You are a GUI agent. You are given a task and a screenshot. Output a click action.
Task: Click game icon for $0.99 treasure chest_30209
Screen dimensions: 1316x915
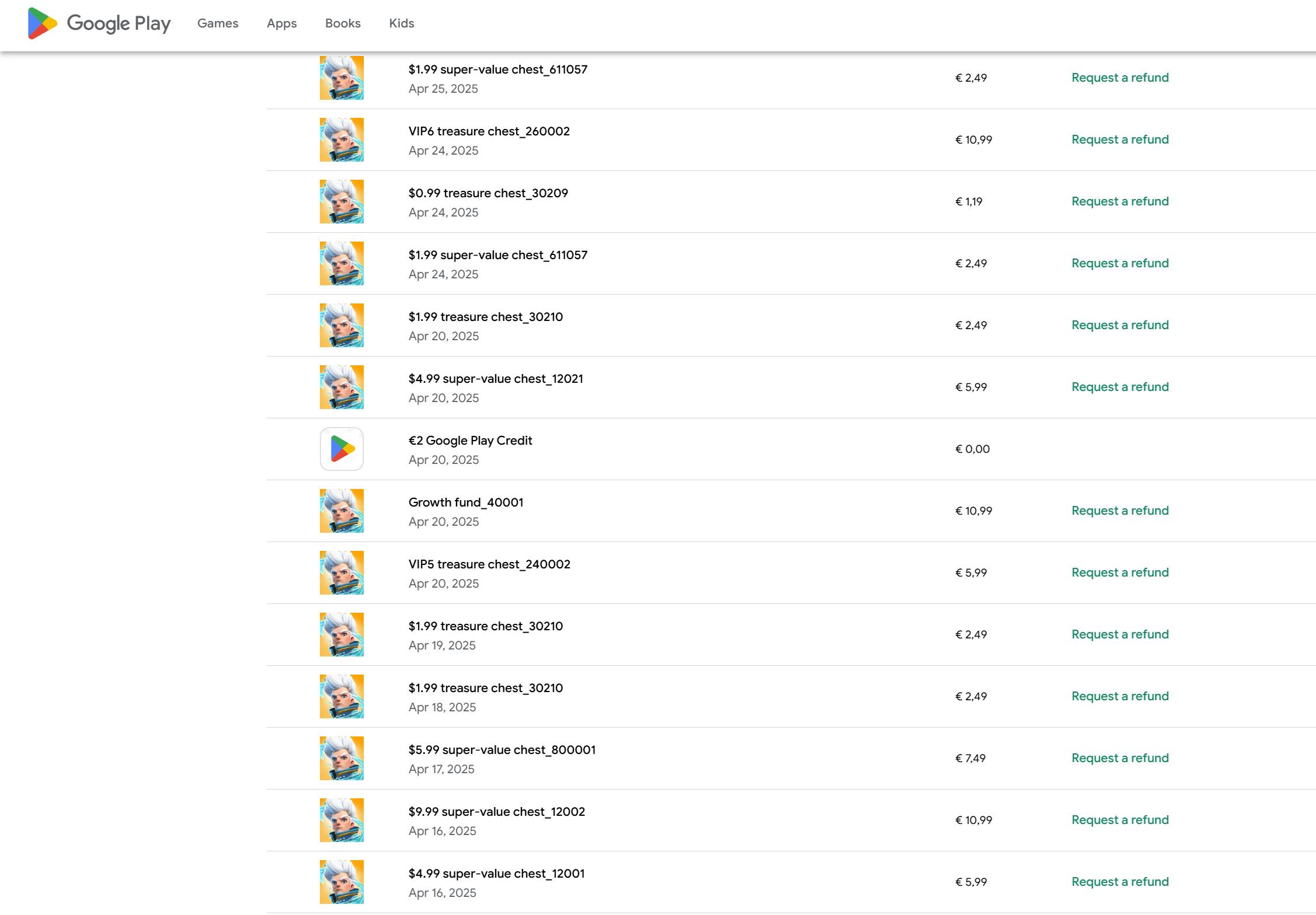pos(342,201)
